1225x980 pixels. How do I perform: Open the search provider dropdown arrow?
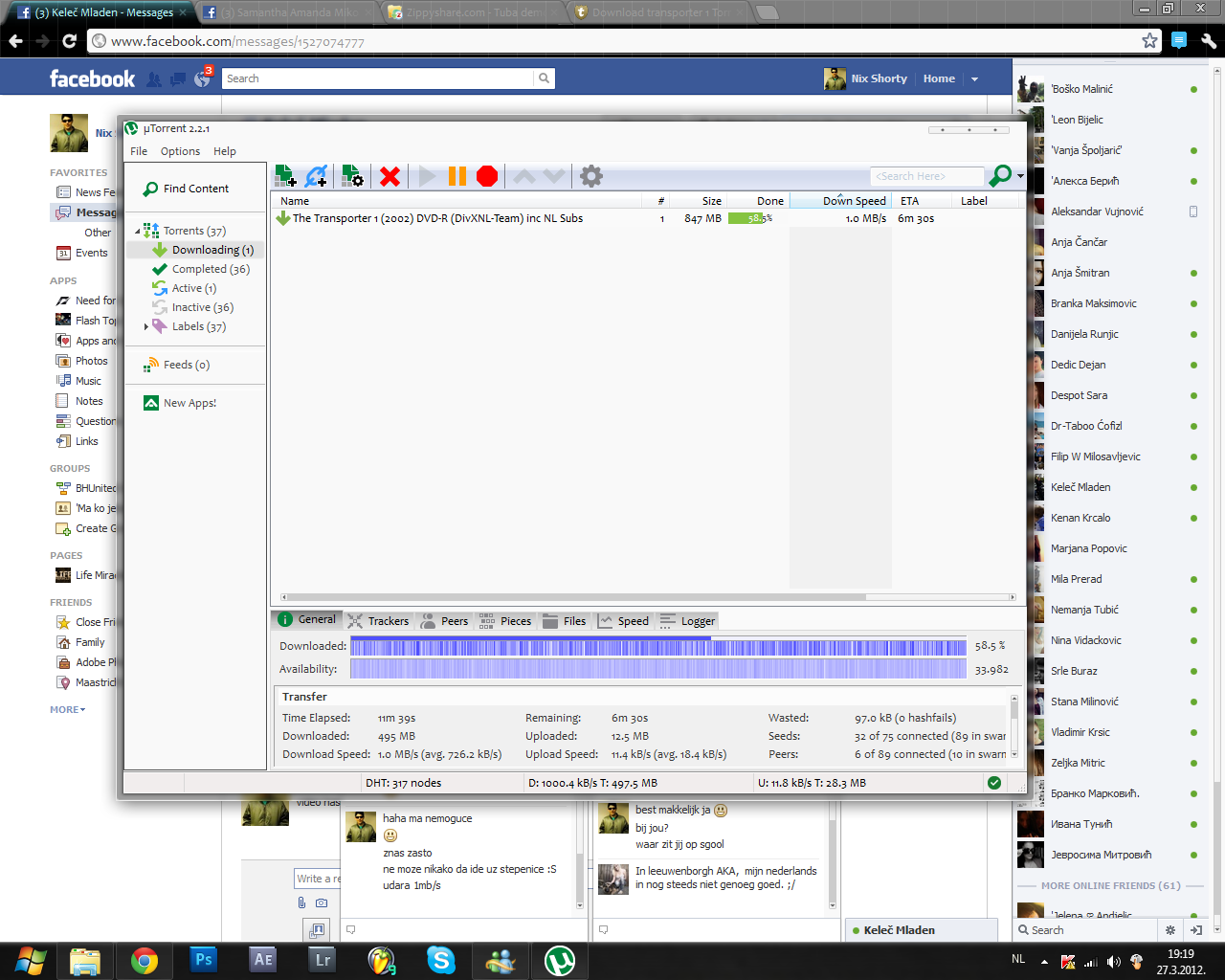coord(1020,176)
